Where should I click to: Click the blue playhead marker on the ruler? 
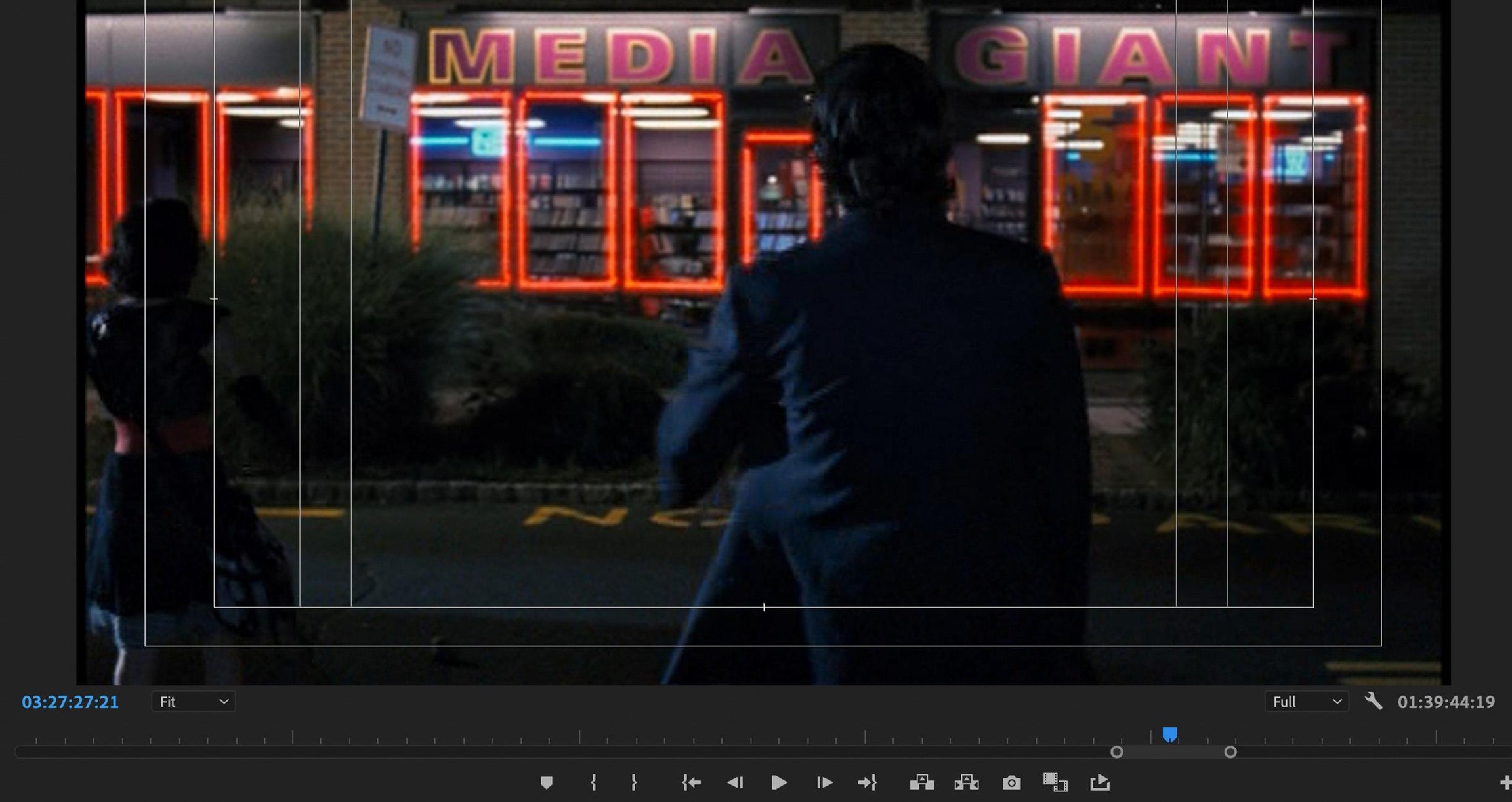pyautogui.click(x=1169, y=734)
